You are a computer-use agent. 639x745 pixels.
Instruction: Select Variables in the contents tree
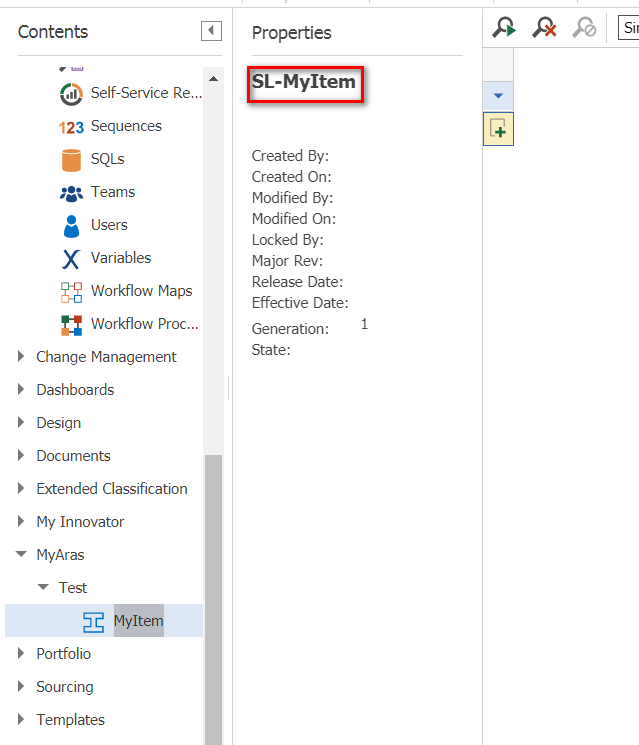[x=121, y=258]
